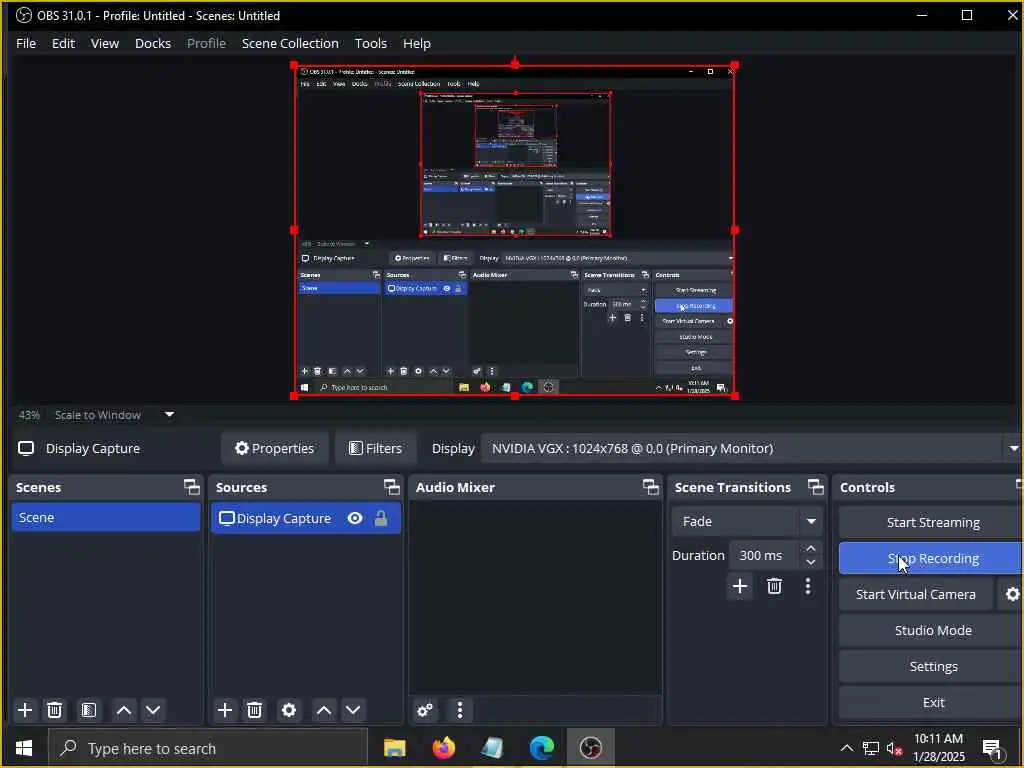1024x768 pixels.
Task: Move scene up with arrow icon
Action: [124, 710]
